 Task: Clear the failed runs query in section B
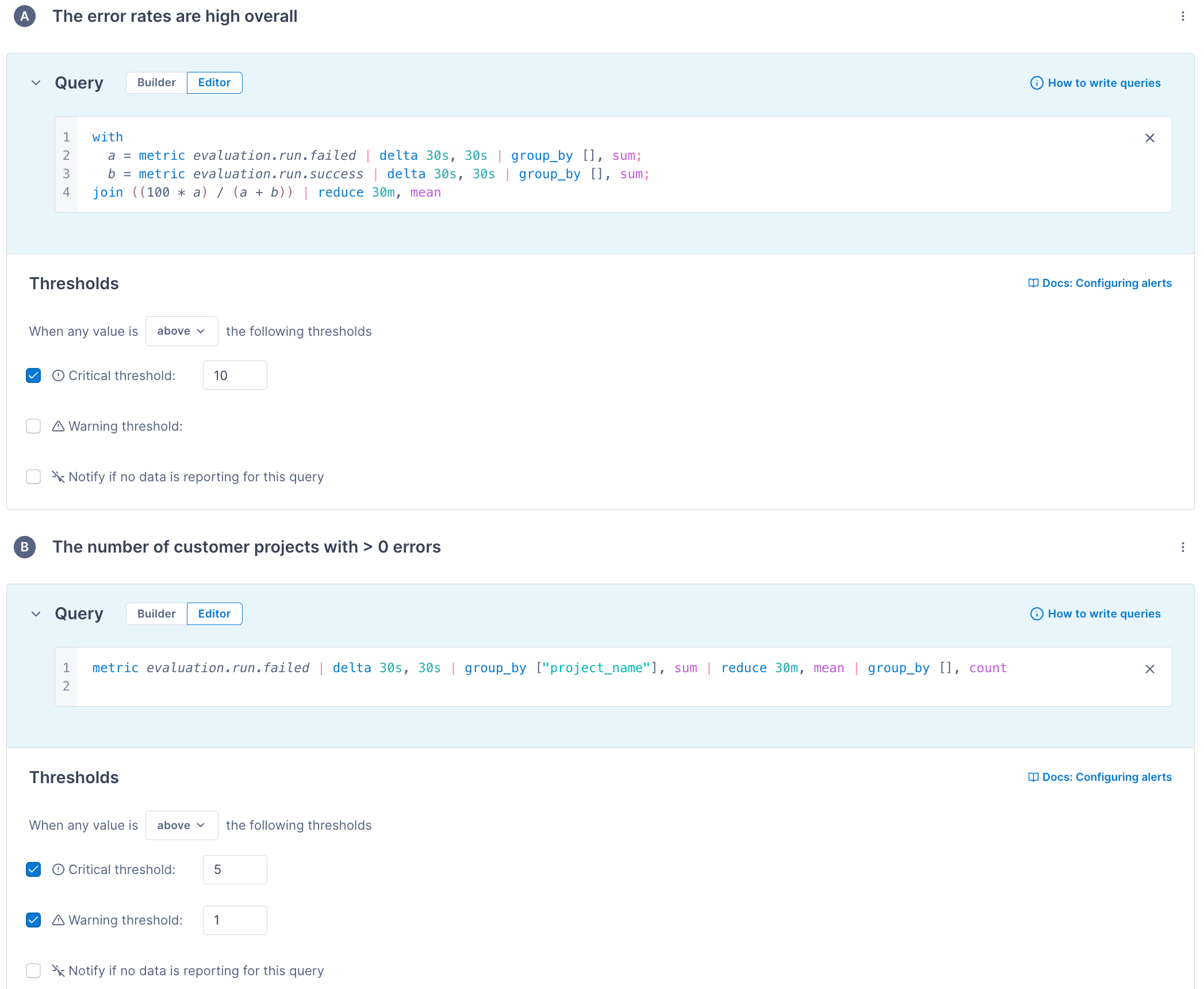(x=1150, y=669)
